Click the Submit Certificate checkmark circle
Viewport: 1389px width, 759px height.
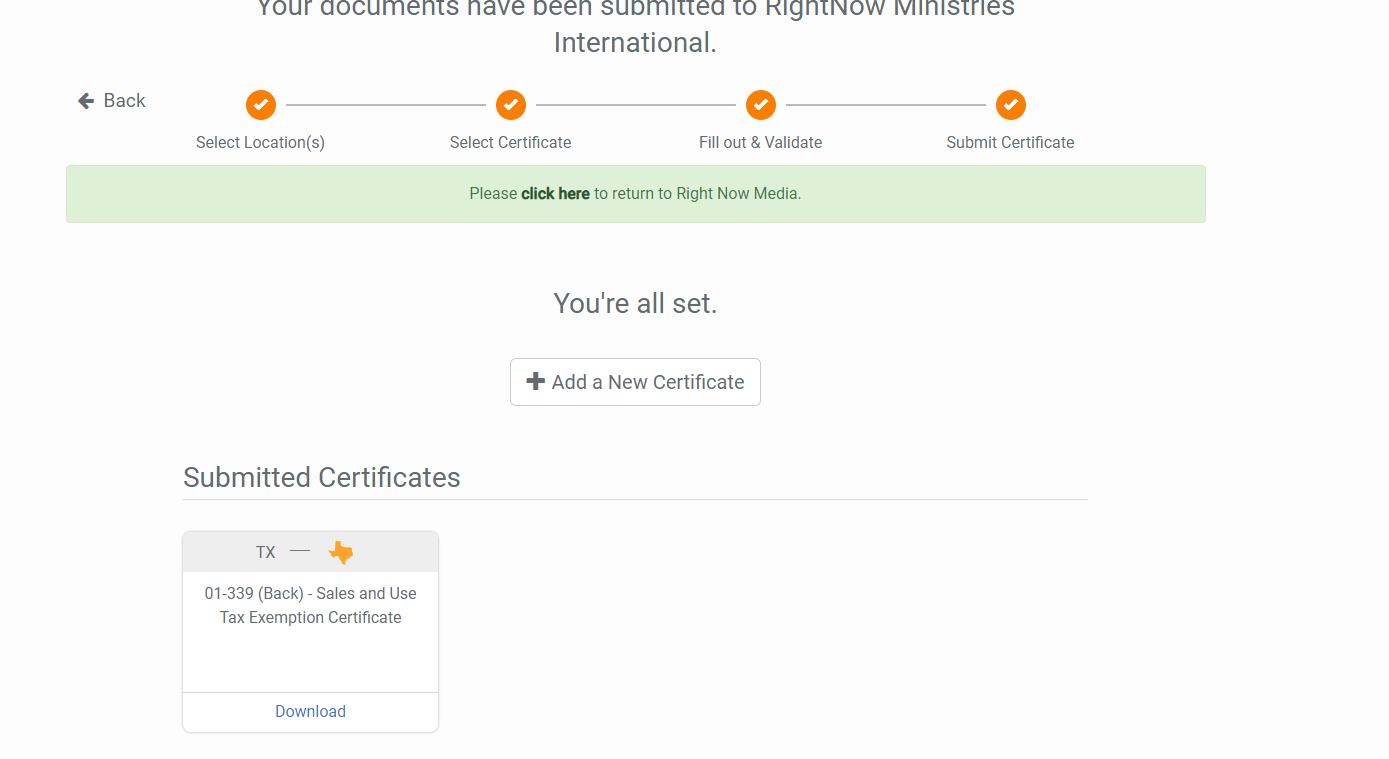[x=1011, y=104]
